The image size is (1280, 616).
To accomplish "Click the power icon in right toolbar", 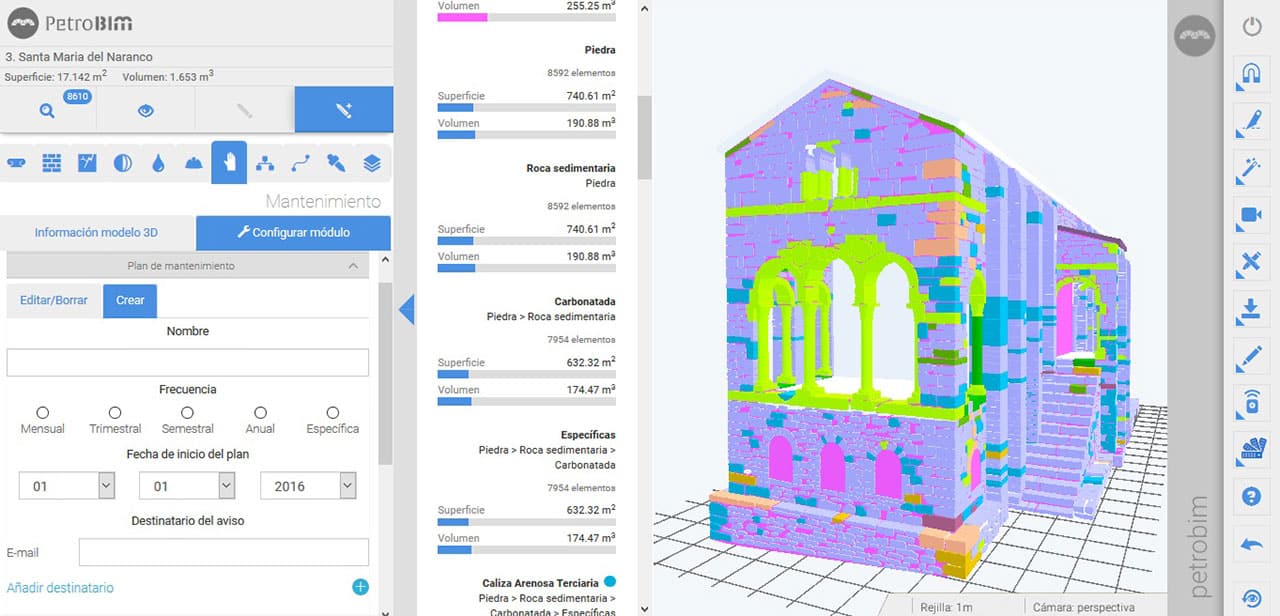I will [1252, 26].
